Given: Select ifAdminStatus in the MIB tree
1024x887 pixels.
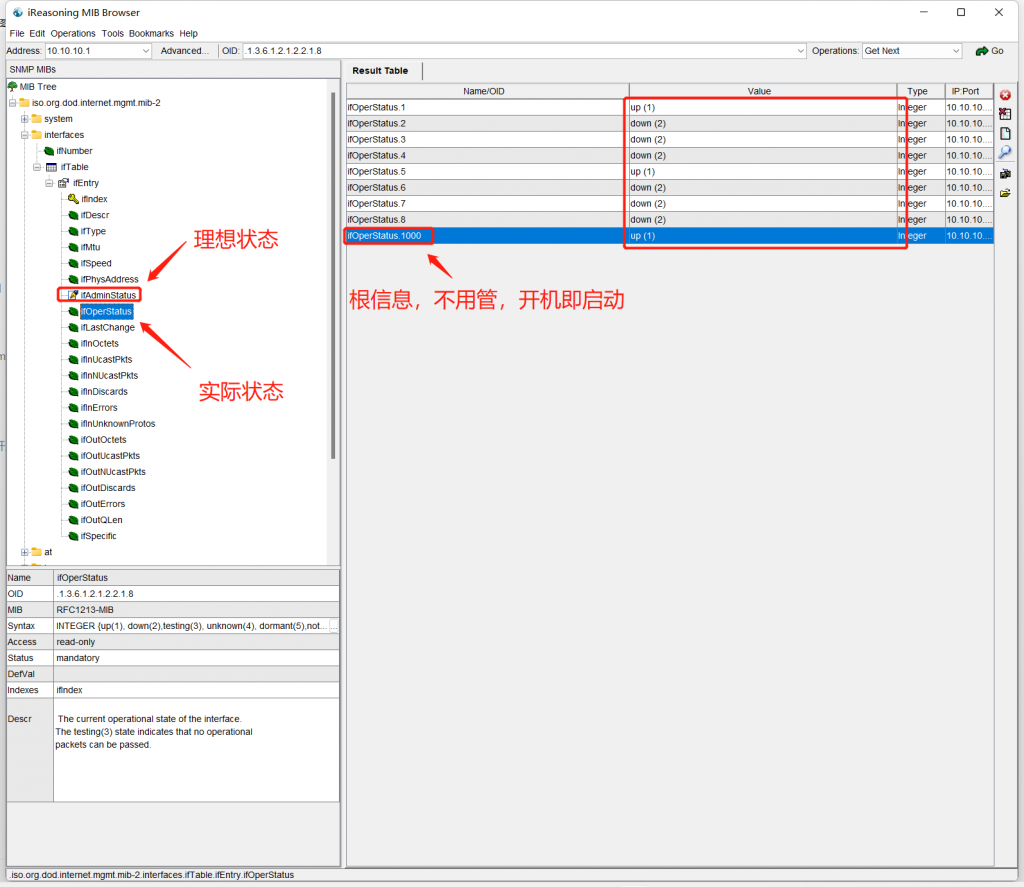Looking at the screenshot, I should click(x=108, y=295).
